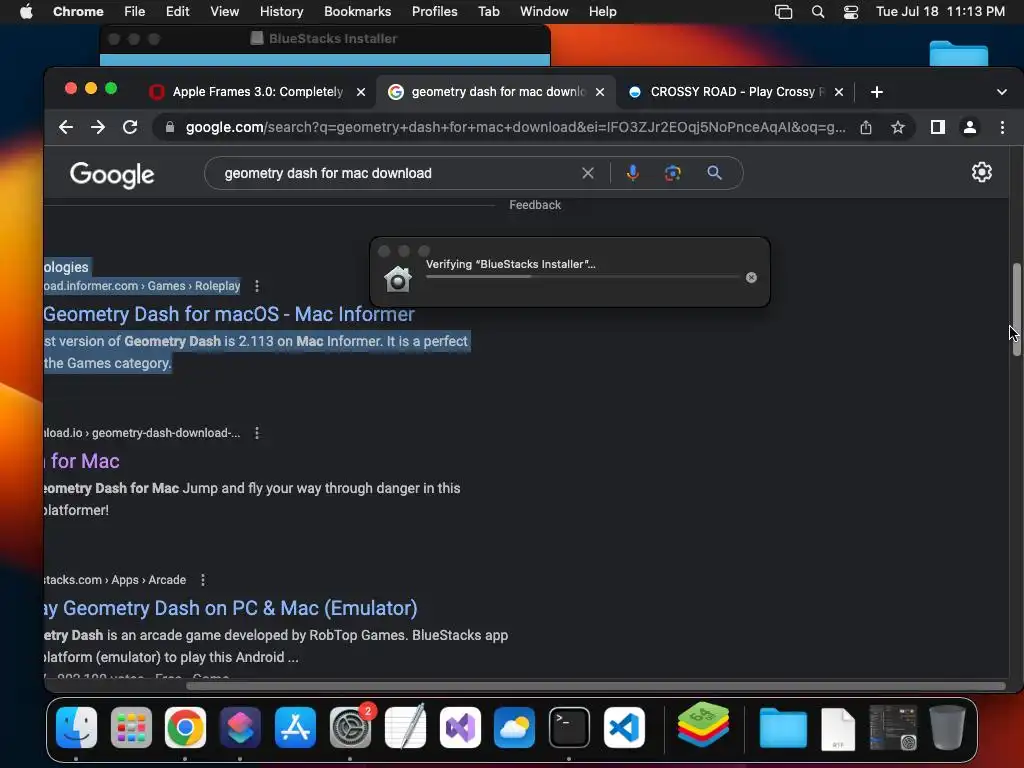Open more options for Mac Informer result

pyautogui.click(x=257, y=286)
